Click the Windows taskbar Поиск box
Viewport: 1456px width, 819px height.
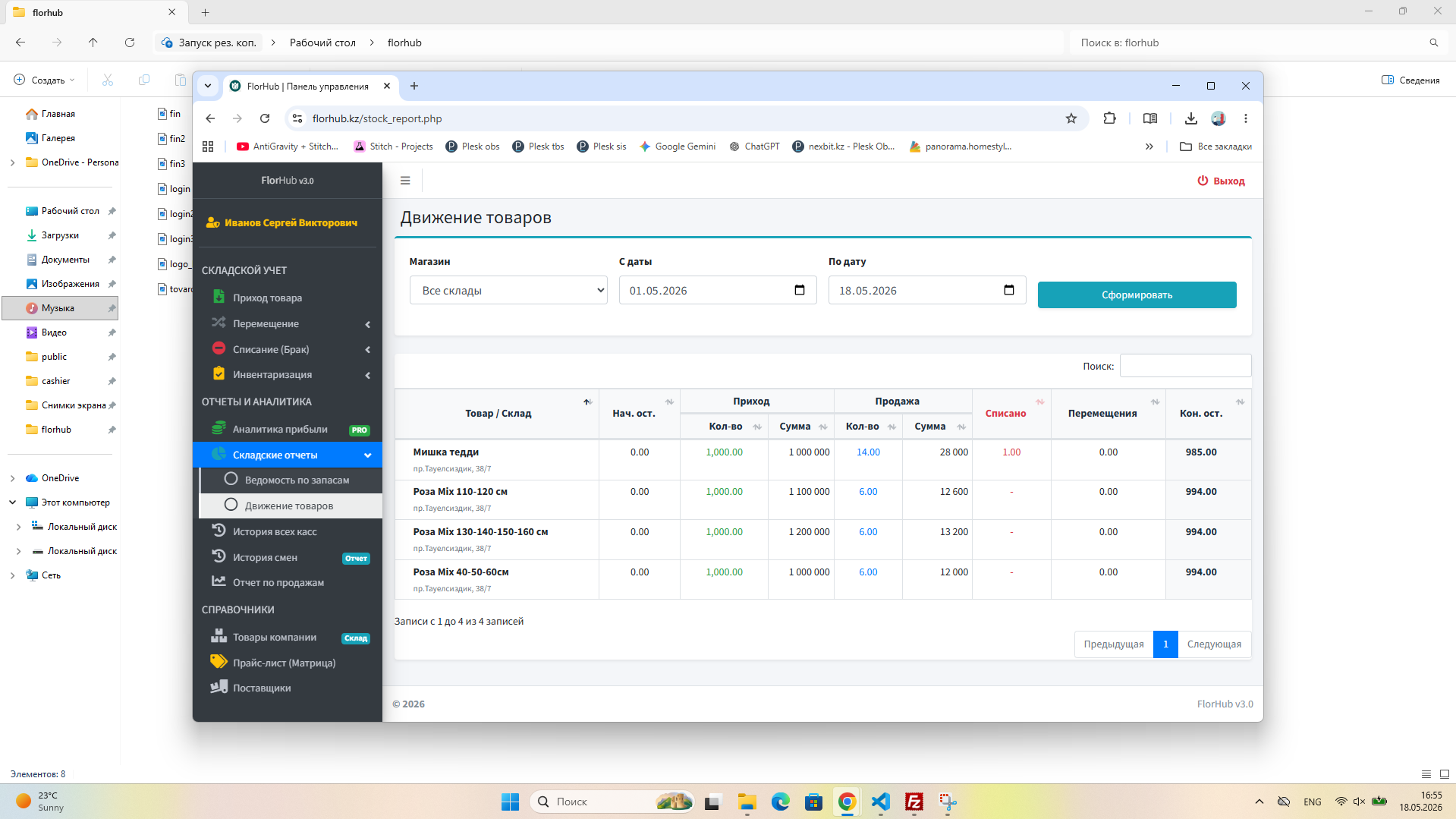click(x=612, y=802)
